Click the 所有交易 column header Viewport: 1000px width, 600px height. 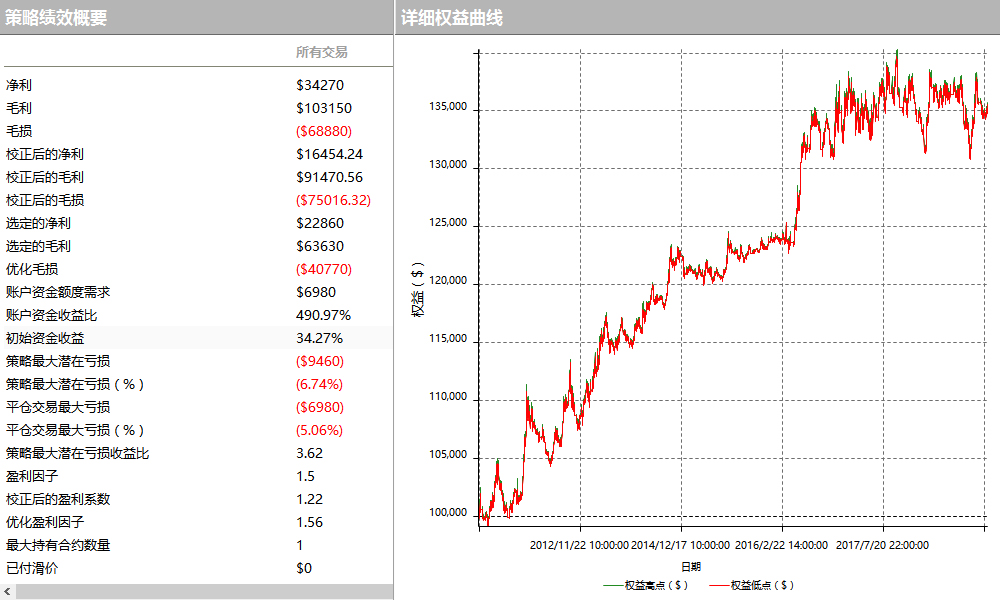click(x=321, y=52)
